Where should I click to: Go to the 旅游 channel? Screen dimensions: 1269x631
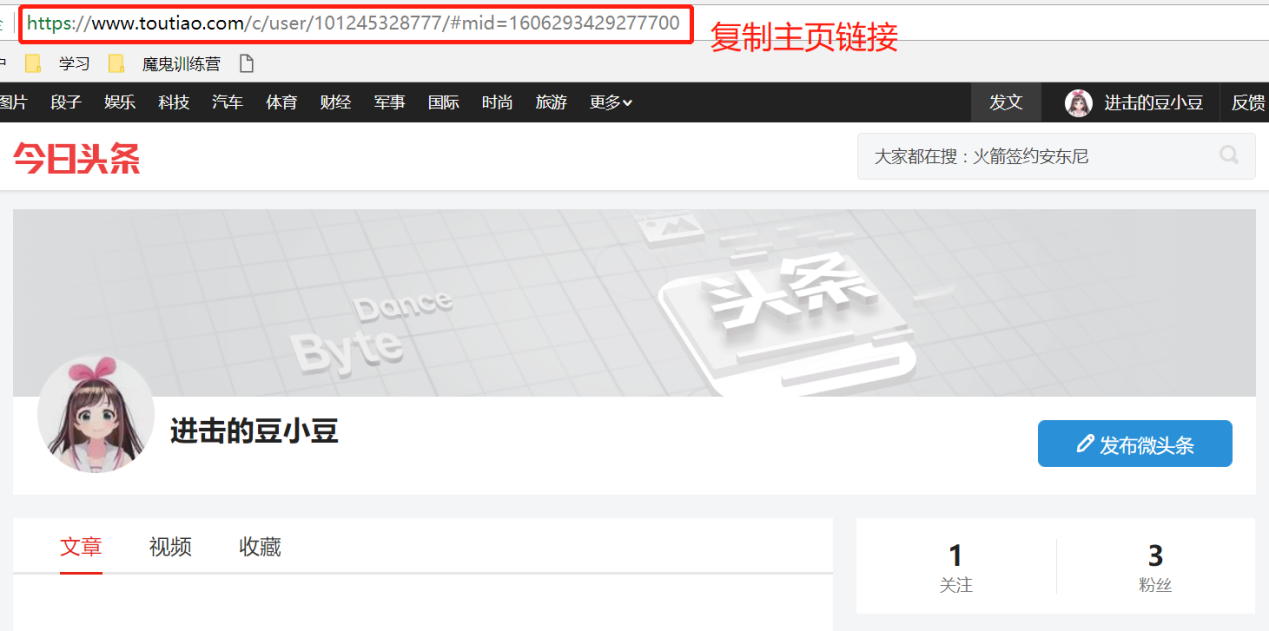coord(551,102)
